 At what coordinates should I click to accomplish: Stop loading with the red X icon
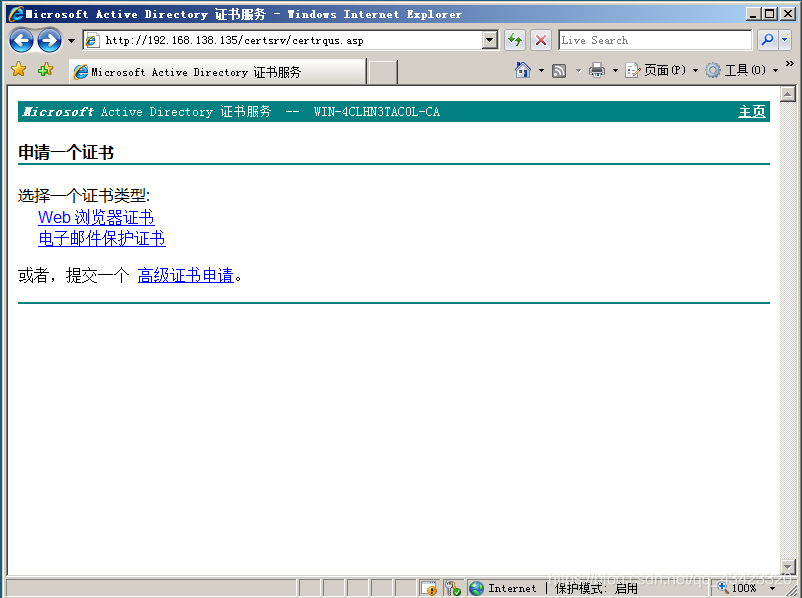pos(541,40)
